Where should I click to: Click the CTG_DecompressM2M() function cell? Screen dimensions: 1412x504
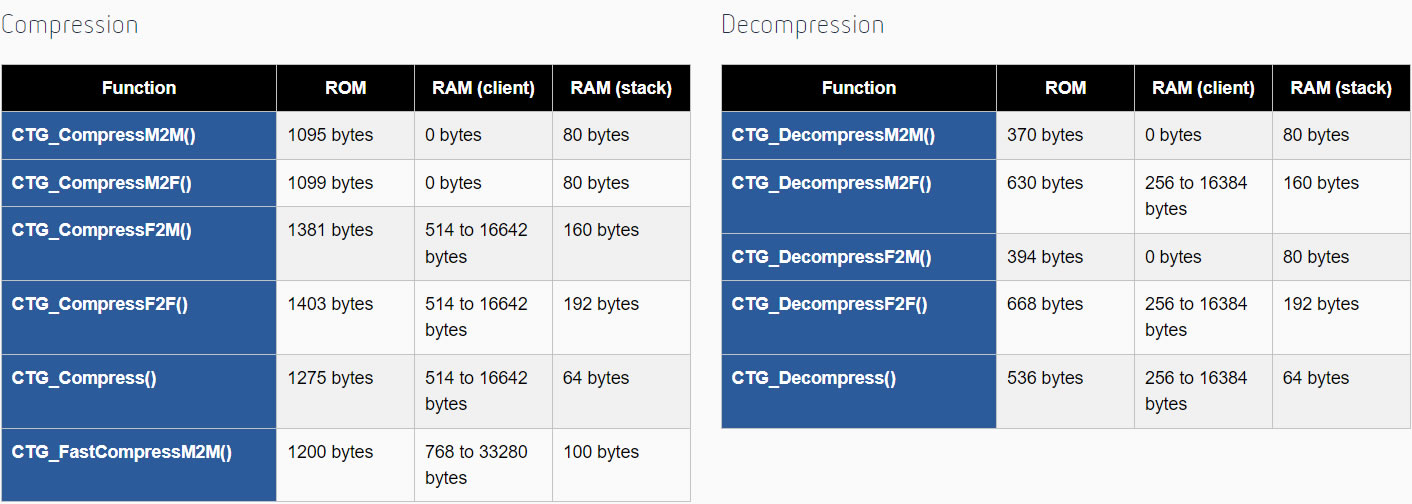pyautogui.click(x=859, y=135)
